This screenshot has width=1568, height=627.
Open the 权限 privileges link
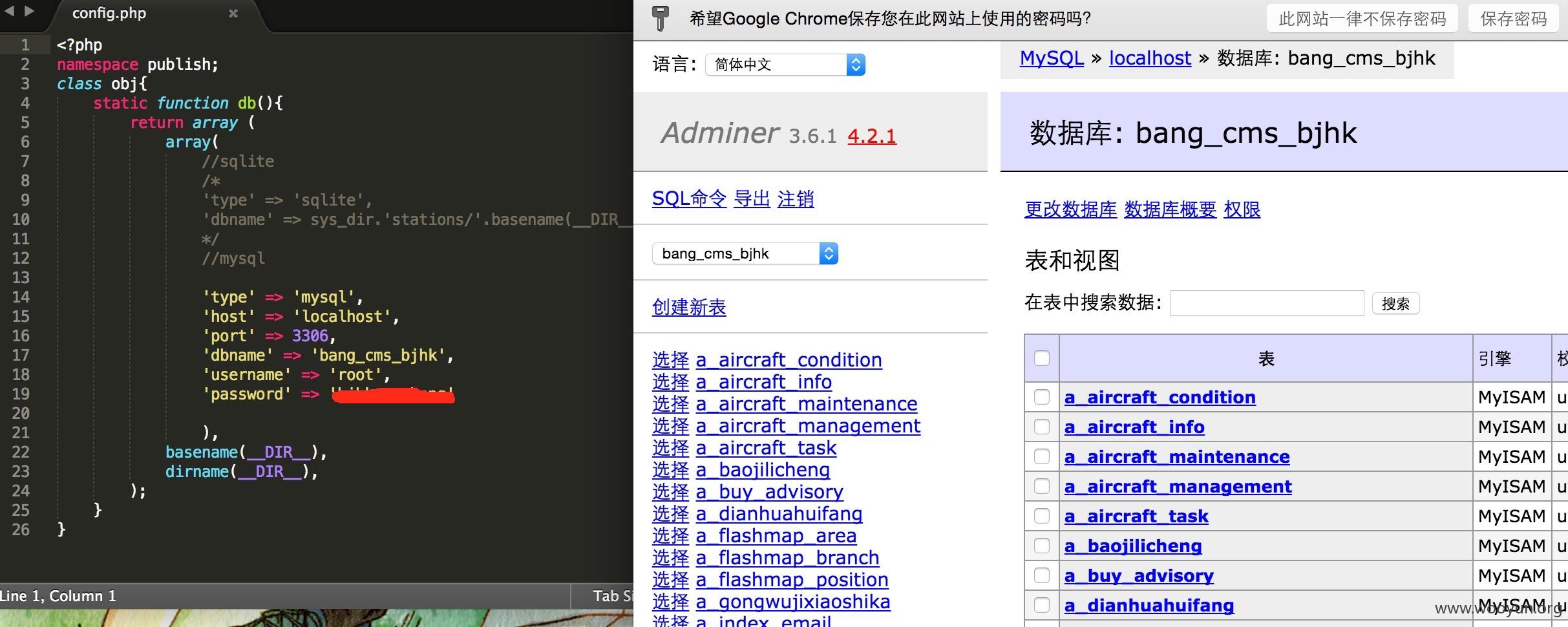coord(1242,209)
